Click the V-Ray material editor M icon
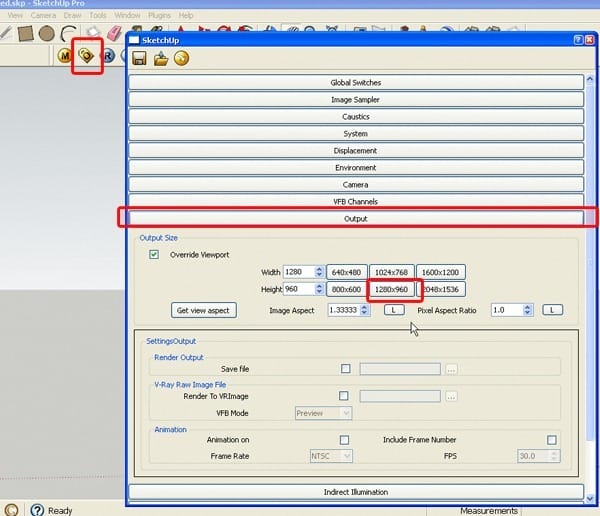 pyautogui.click(x=65, y=56)
